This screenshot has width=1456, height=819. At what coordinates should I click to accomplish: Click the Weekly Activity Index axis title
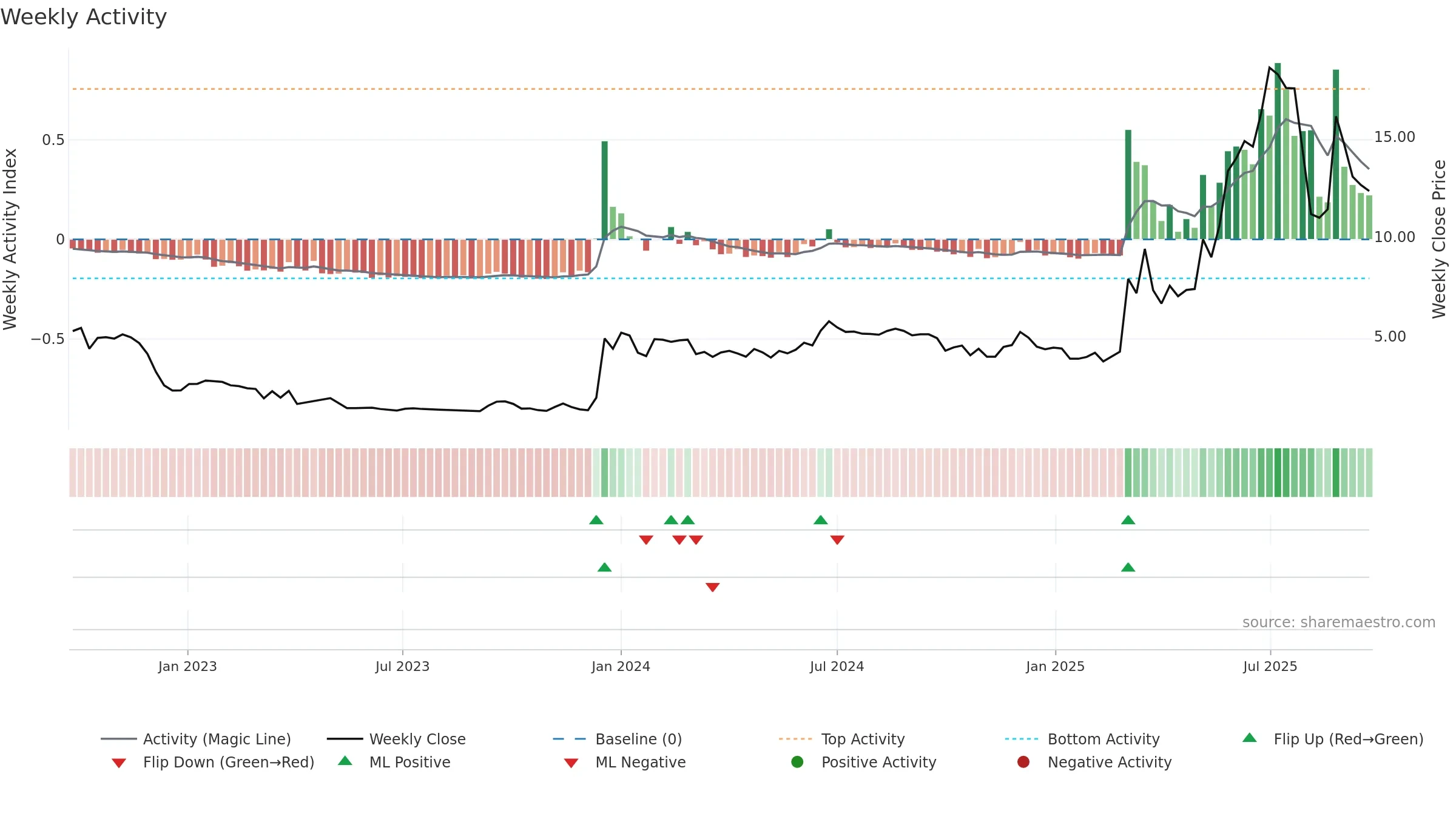click(10, 239)
